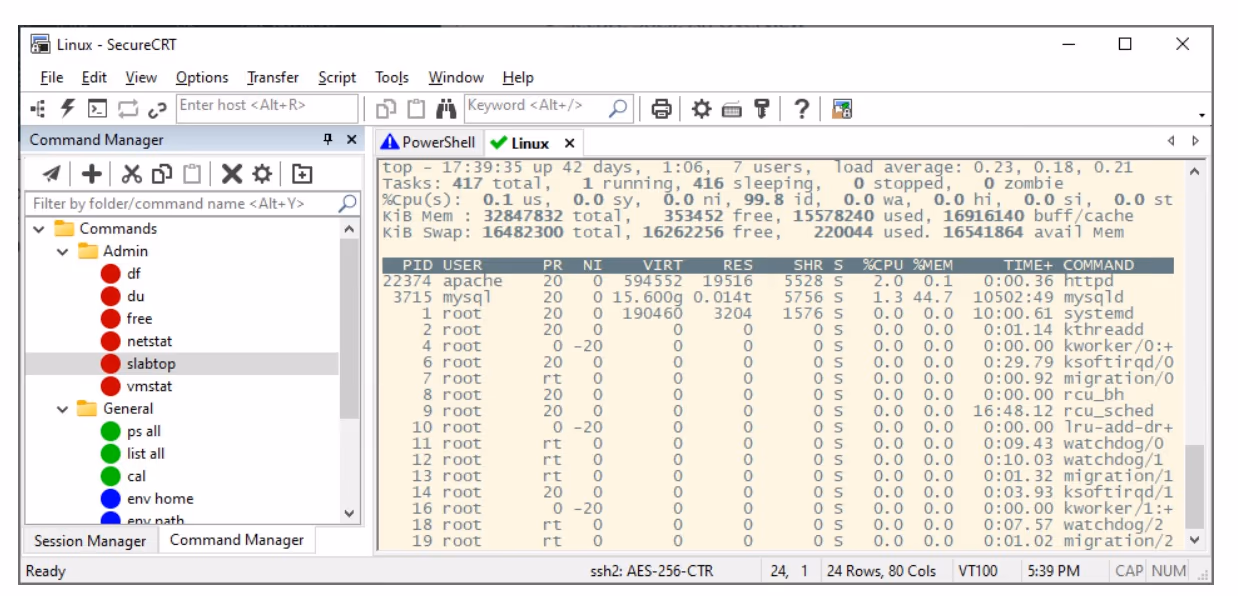This screenshot has width=1238, height=596.
Task: Switch to the PowerShell tab
Action: [x=429, y=142]
